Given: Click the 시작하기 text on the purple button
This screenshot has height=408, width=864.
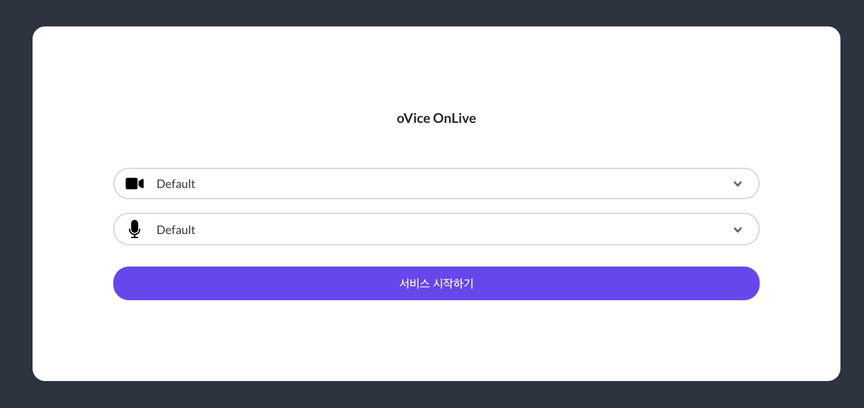Looking at the screenshot, I should (454, 283).
